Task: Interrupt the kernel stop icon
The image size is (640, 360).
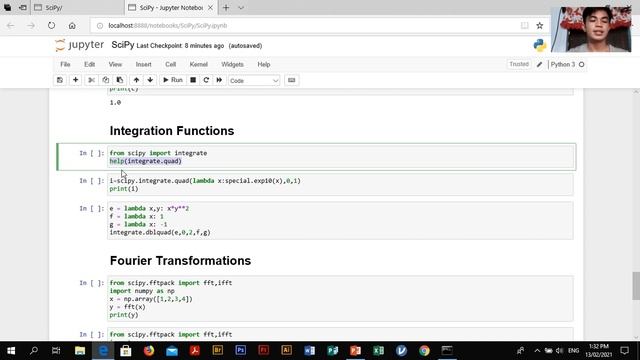Action: tap(193, 80)
